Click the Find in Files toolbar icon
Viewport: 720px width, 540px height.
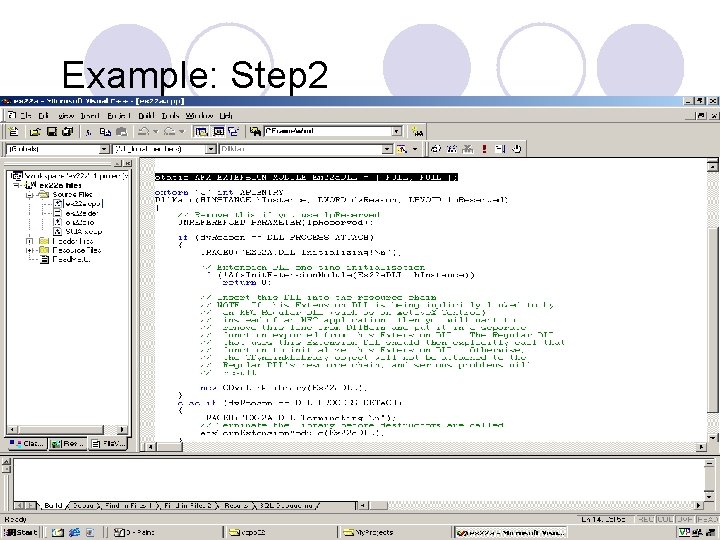pos(255,132)
